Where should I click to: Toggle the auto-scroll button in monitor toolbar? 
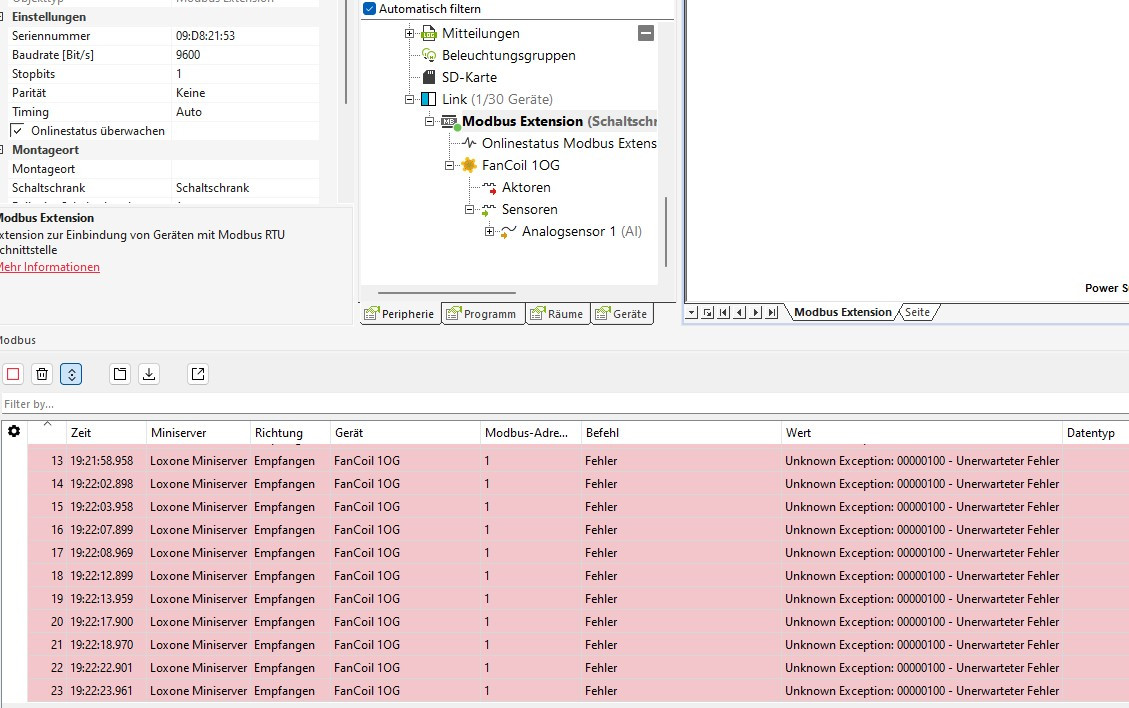(71, 374)
